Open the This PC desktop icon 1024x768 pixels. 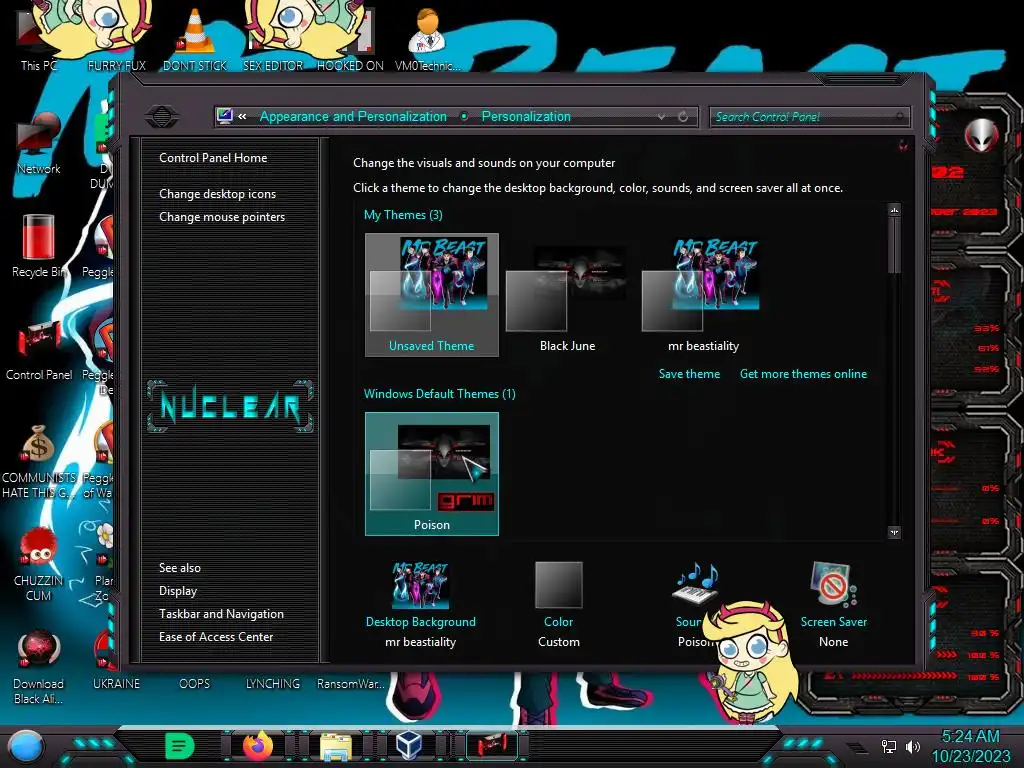[x=39, y=39]
